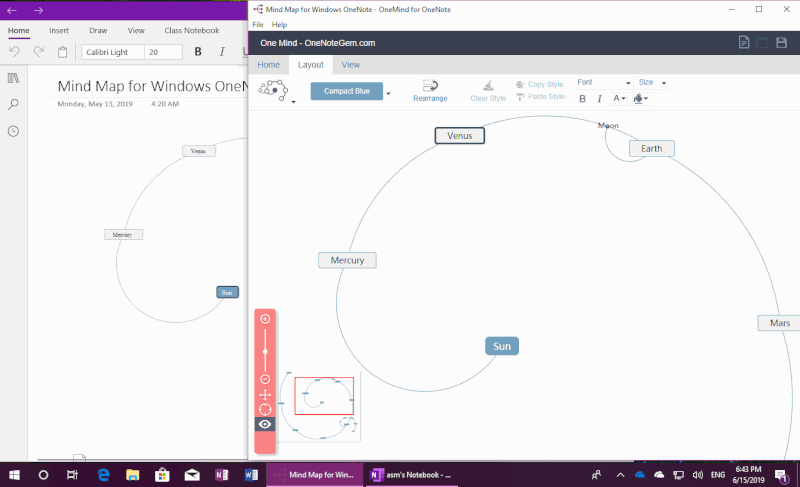Toggle bold in OneMind ribbon
This screenshot has width=800, height=487.
(582, 99)
